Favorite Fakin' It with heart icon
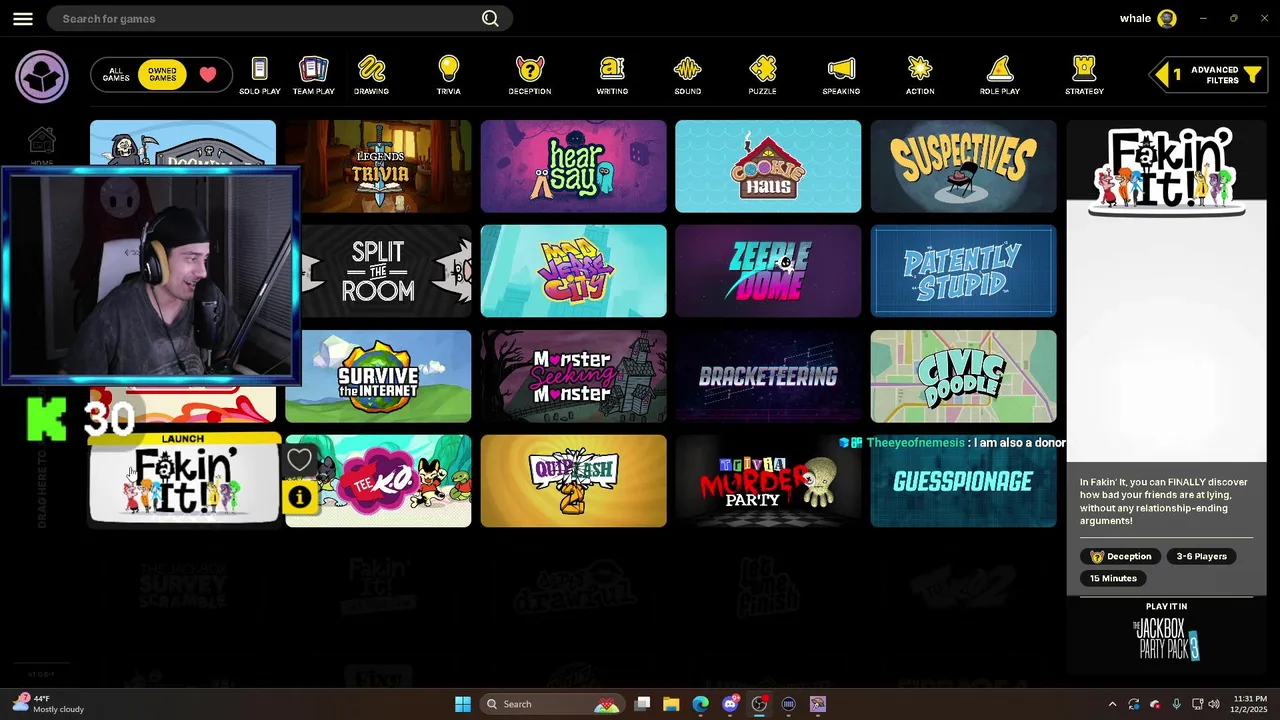This screenshot has height=720, width=1280. (x=299, y=460)
